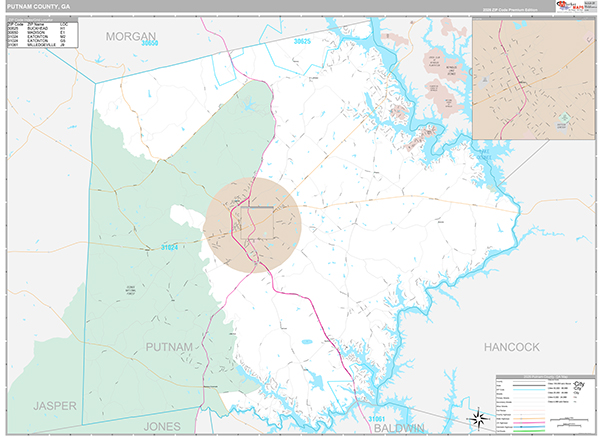
Task: Click the pink highway swatch in legend
Action: pyautogui.click(x=529, y=423)
